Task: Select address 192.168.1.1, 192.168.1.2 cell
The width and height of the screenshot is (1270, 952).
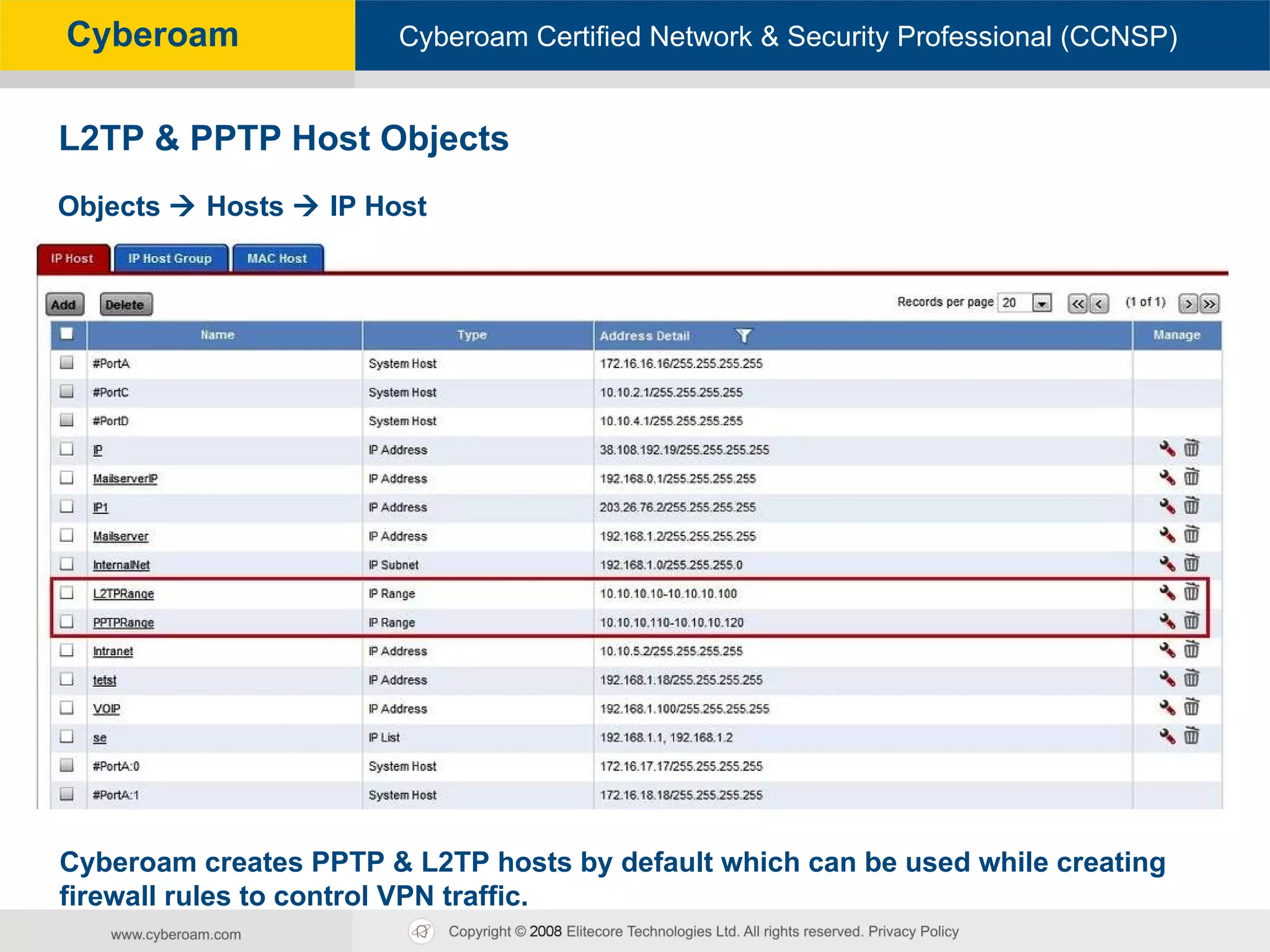Action: pyautogui.click(x=666, y=738)
